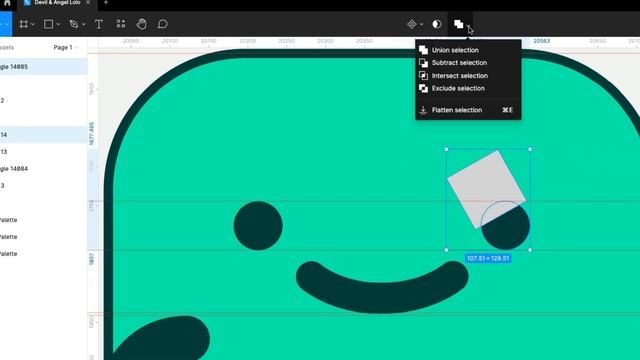Open a new tab with plus icon
Viewport: 640px width, 360px height.
[106, 3]
